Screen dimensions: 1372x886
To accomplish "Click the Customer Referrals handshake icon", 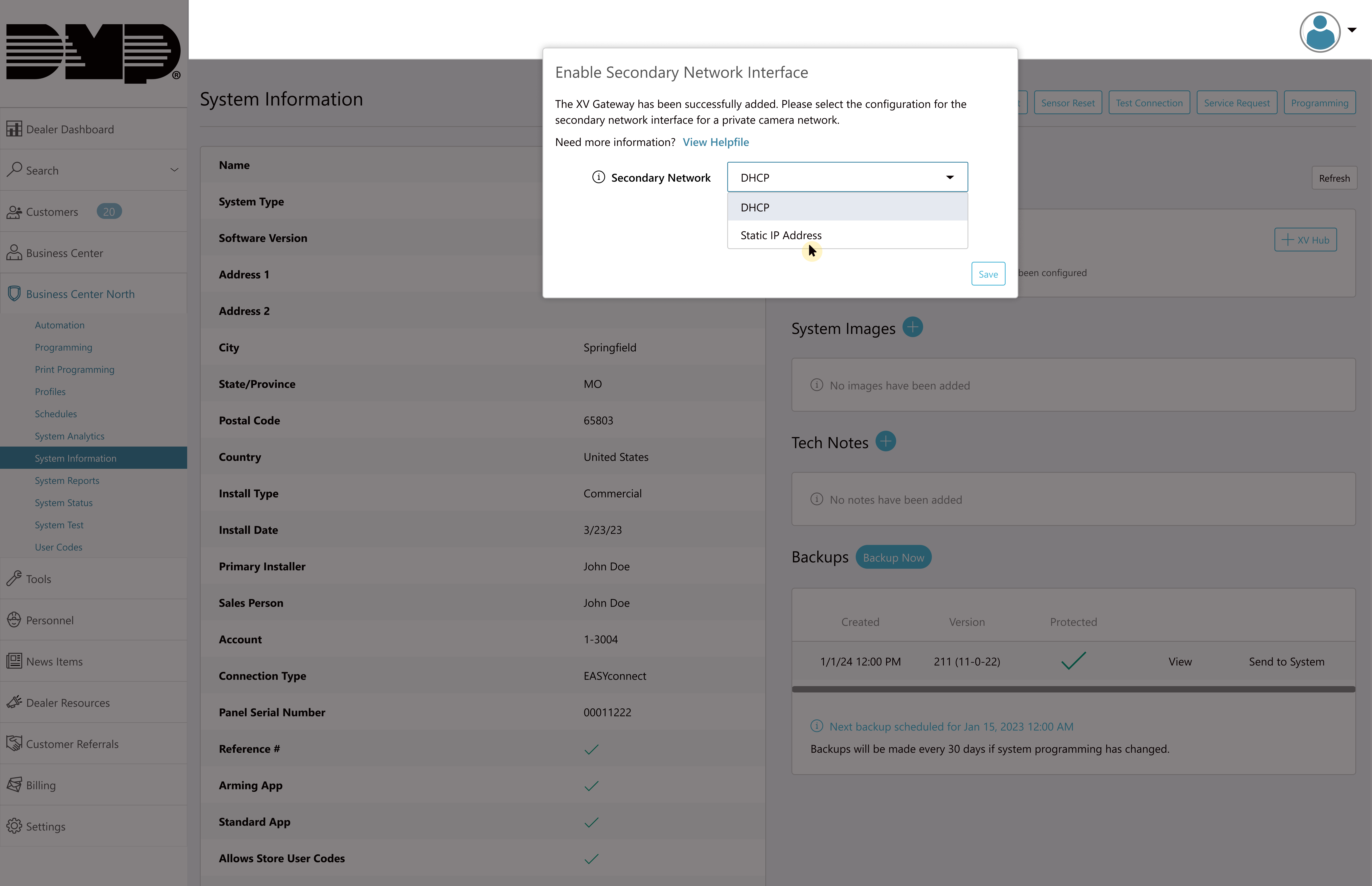I will click(x=14, y=743).
